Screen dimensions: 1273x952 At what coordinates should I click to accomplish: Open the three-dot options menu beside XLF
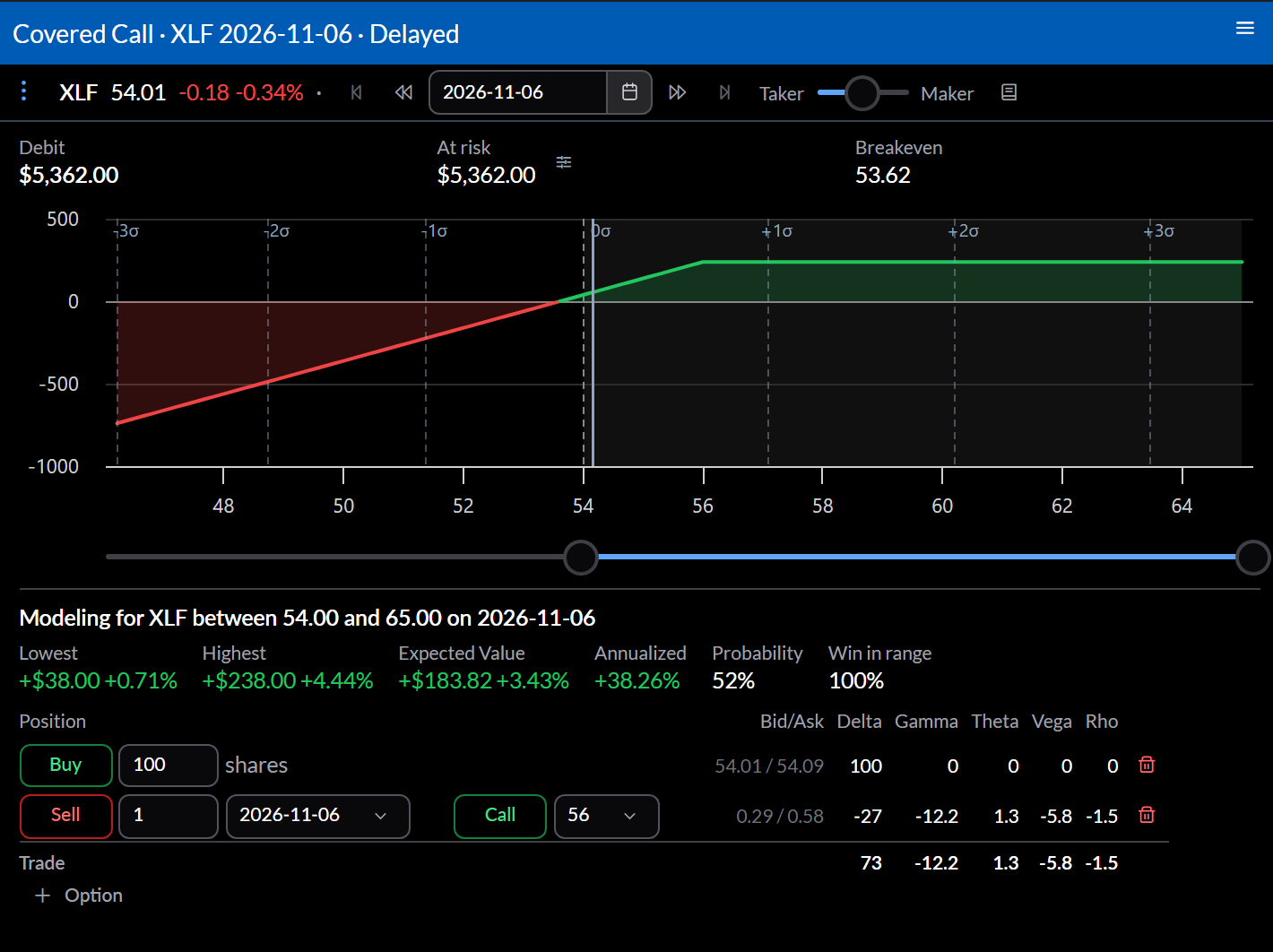24,91
